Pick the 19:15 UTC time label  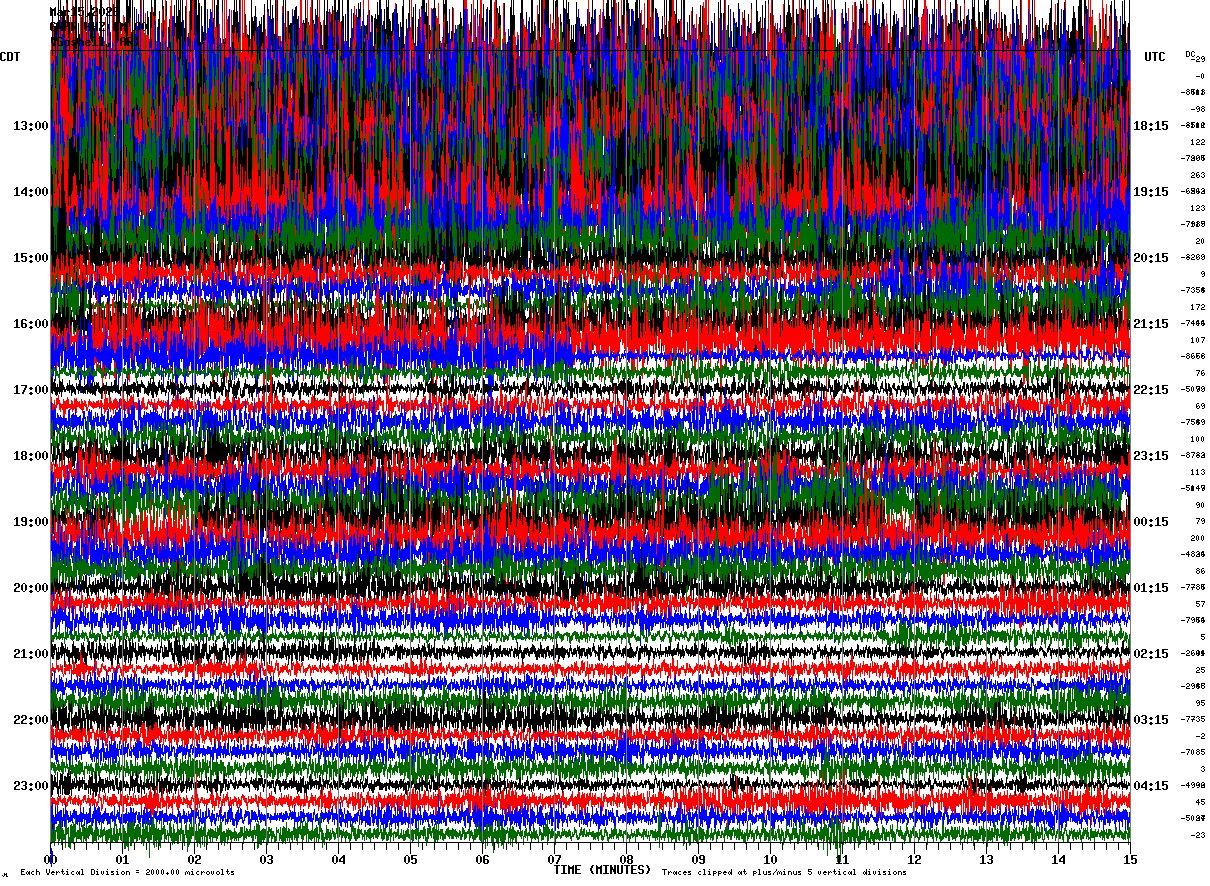(x=1150, y=192)
